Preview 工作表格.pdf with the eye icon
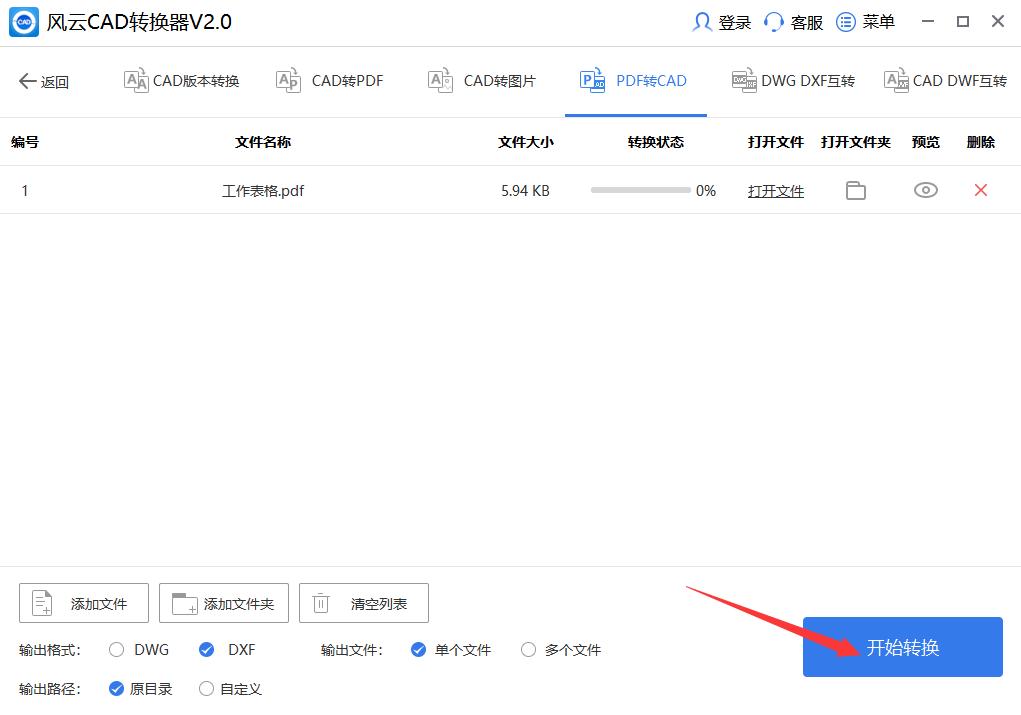 pyautogui.click(x=925, y=190)
